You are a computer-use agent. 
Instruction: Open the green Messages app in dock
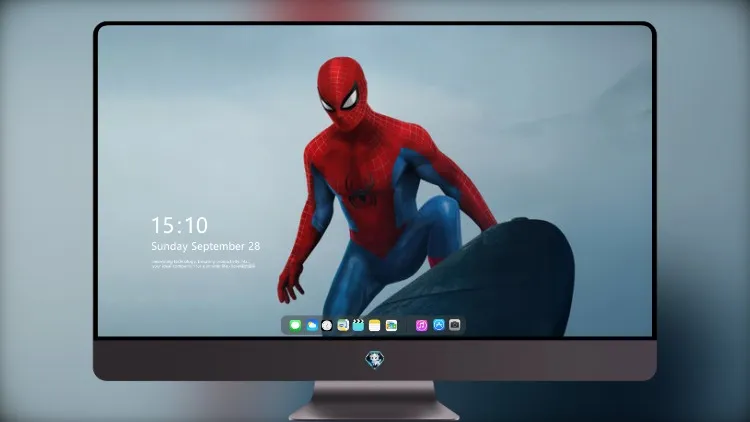point(295,325)
